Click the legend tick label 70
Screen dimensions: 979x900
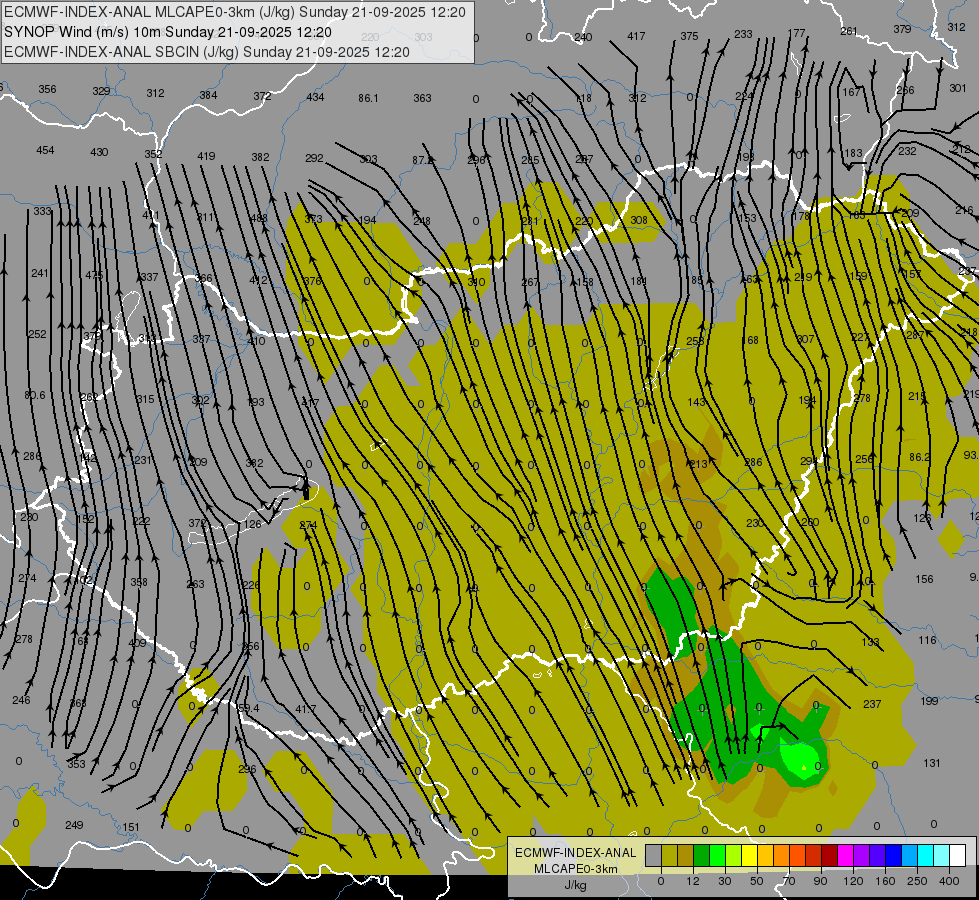coord(789,881)
